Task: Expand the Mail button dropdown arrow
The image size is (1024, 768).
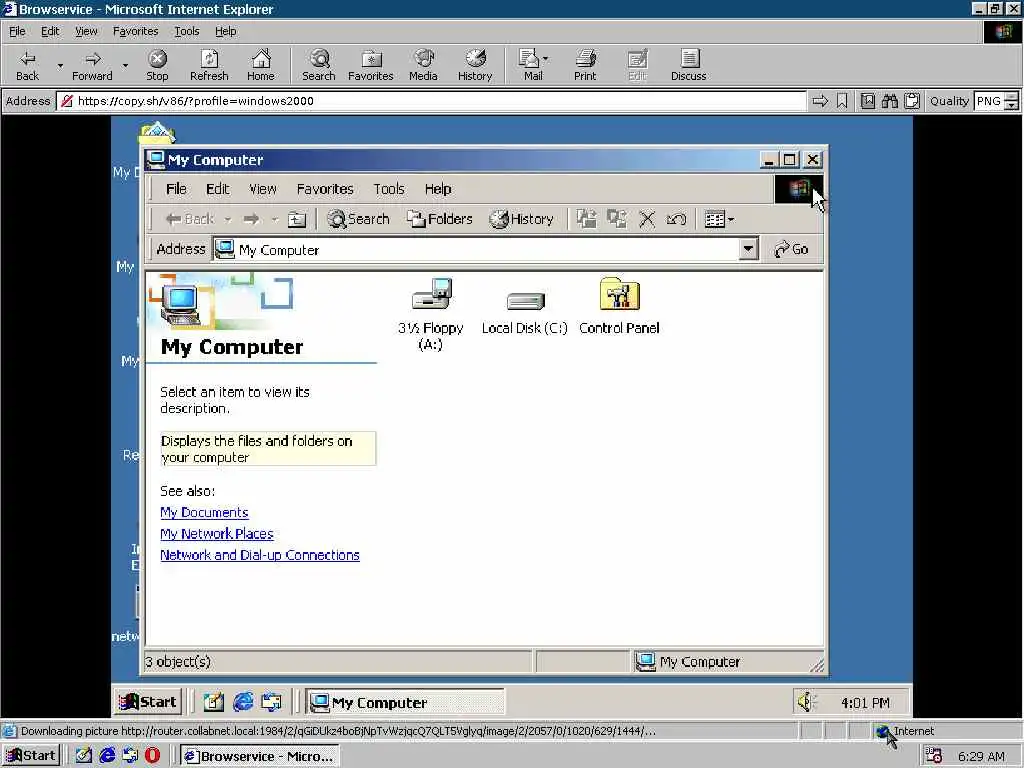Action: (546, 59)
